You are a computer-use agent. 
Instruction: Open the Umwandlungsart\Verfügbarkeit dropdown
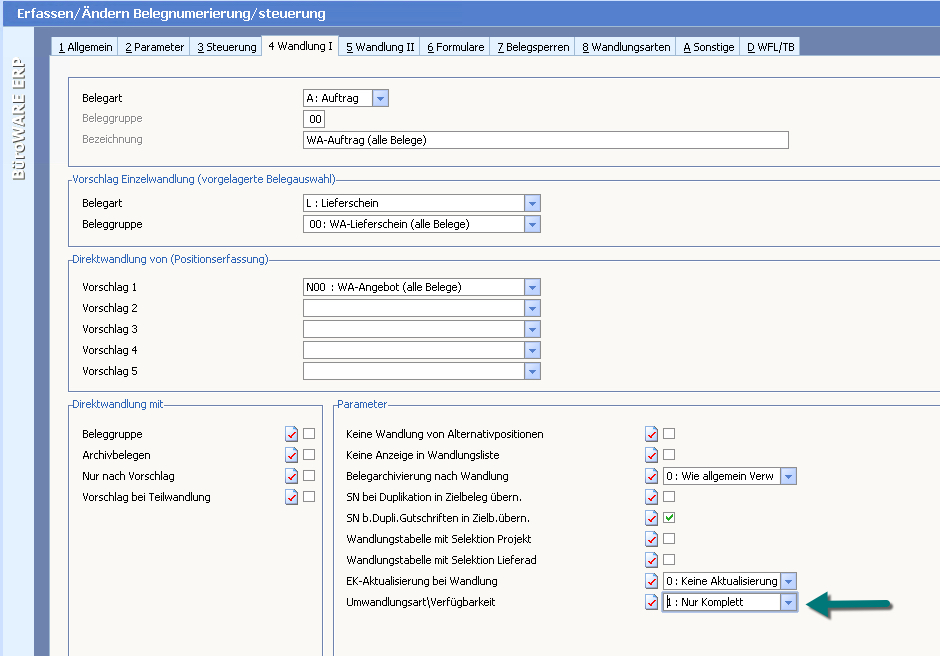click(788, 602)
